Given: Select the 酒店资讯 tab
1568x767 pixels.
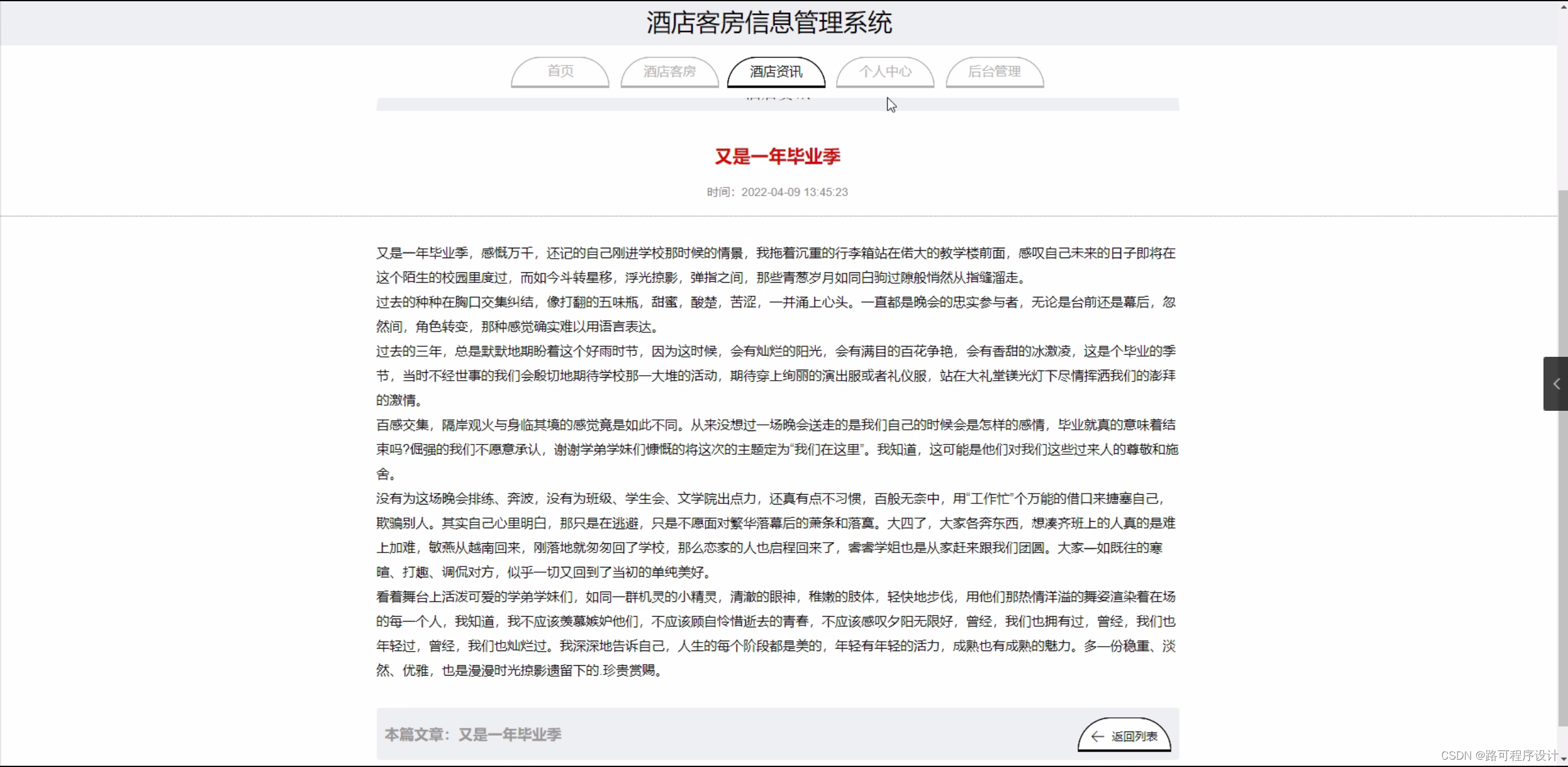Looking at the screenshot, I should 775,72.
